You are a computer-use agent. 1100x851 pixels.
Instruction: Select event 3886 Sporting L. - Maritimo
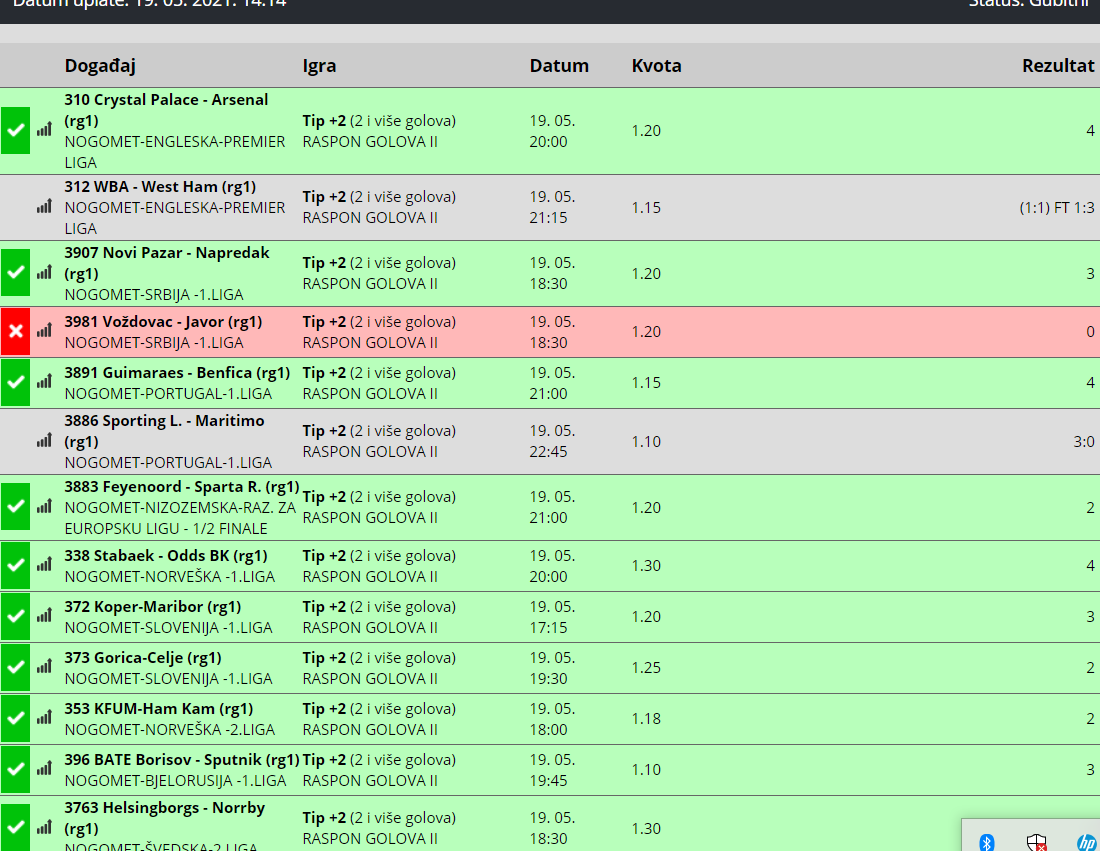coord(165,431)
